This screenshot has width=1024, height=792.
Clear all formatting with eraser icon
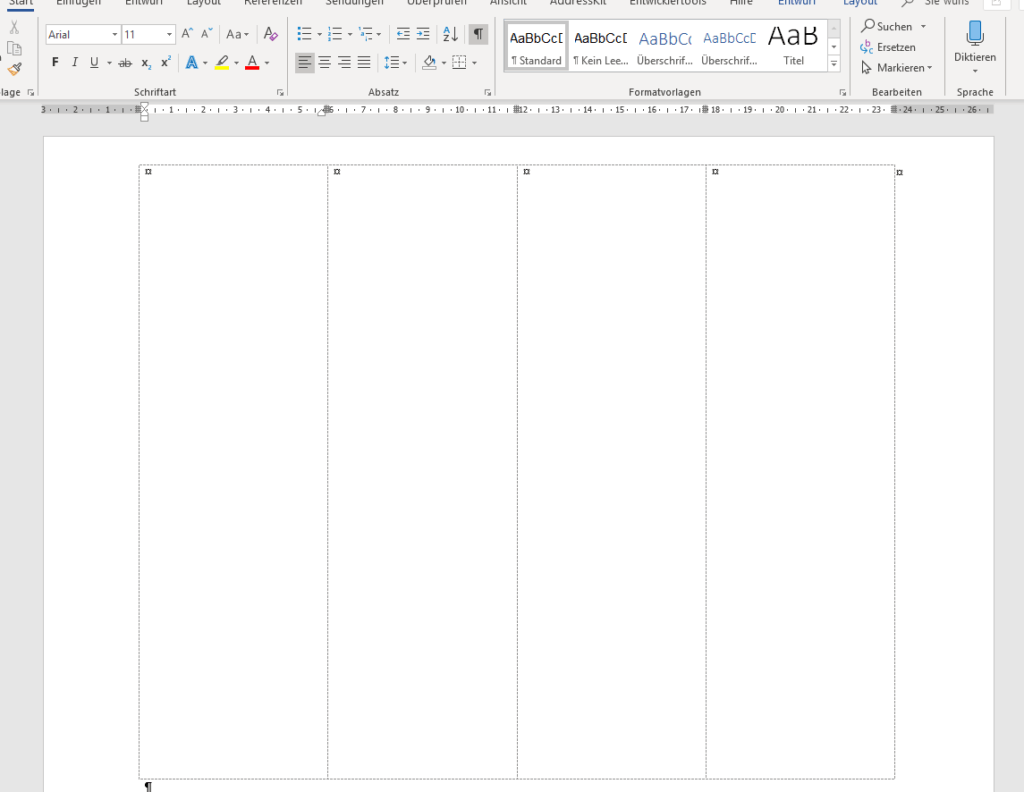click(x=271, y=35)
